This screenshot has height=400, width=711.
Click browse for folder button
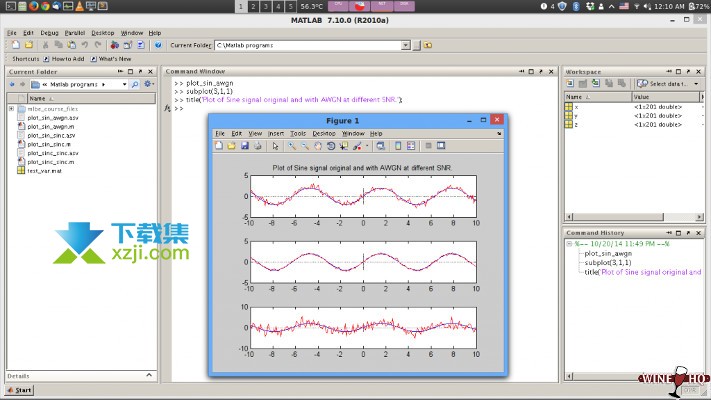click(x=417, y=45)
